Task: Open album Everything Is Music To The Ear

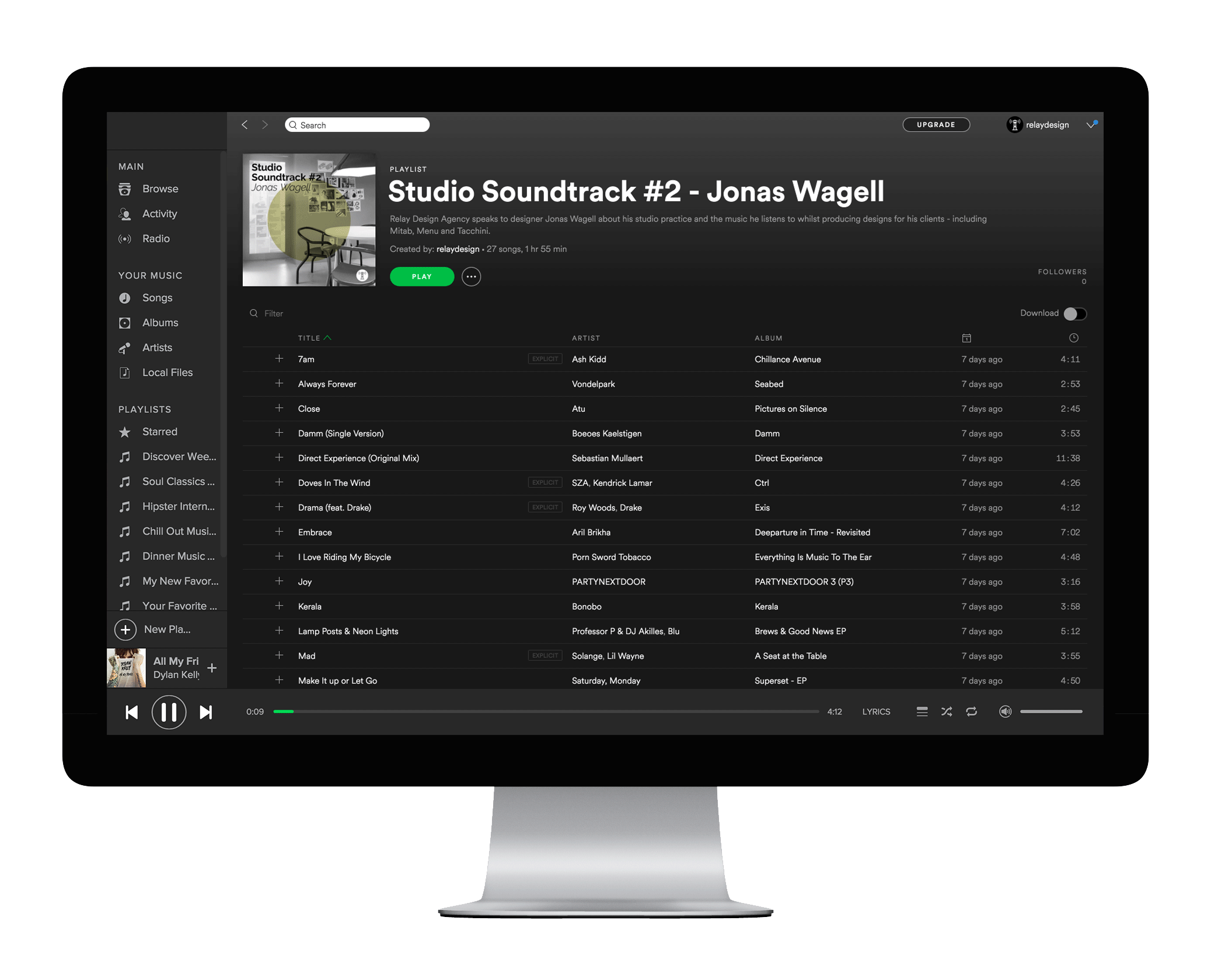Action: point(812,557)
